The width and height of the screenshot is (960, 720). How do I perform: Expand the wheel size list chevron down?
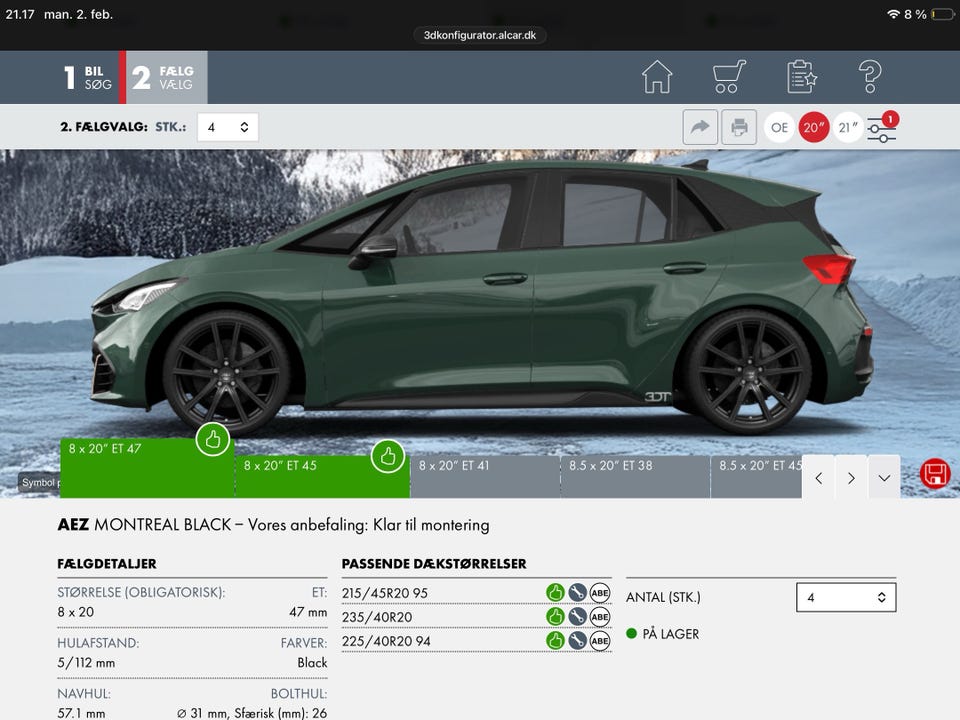click(x=884, y=478)
